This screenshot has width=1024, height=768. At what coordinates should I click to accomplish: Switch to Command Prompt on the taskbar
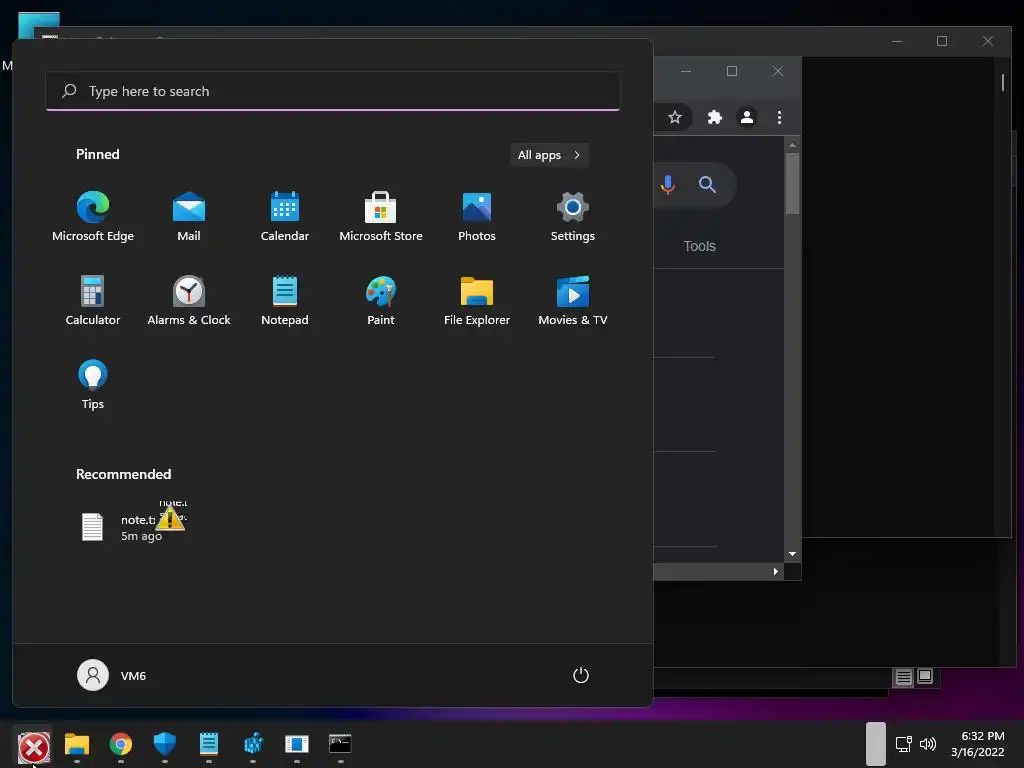click(340, 744)
